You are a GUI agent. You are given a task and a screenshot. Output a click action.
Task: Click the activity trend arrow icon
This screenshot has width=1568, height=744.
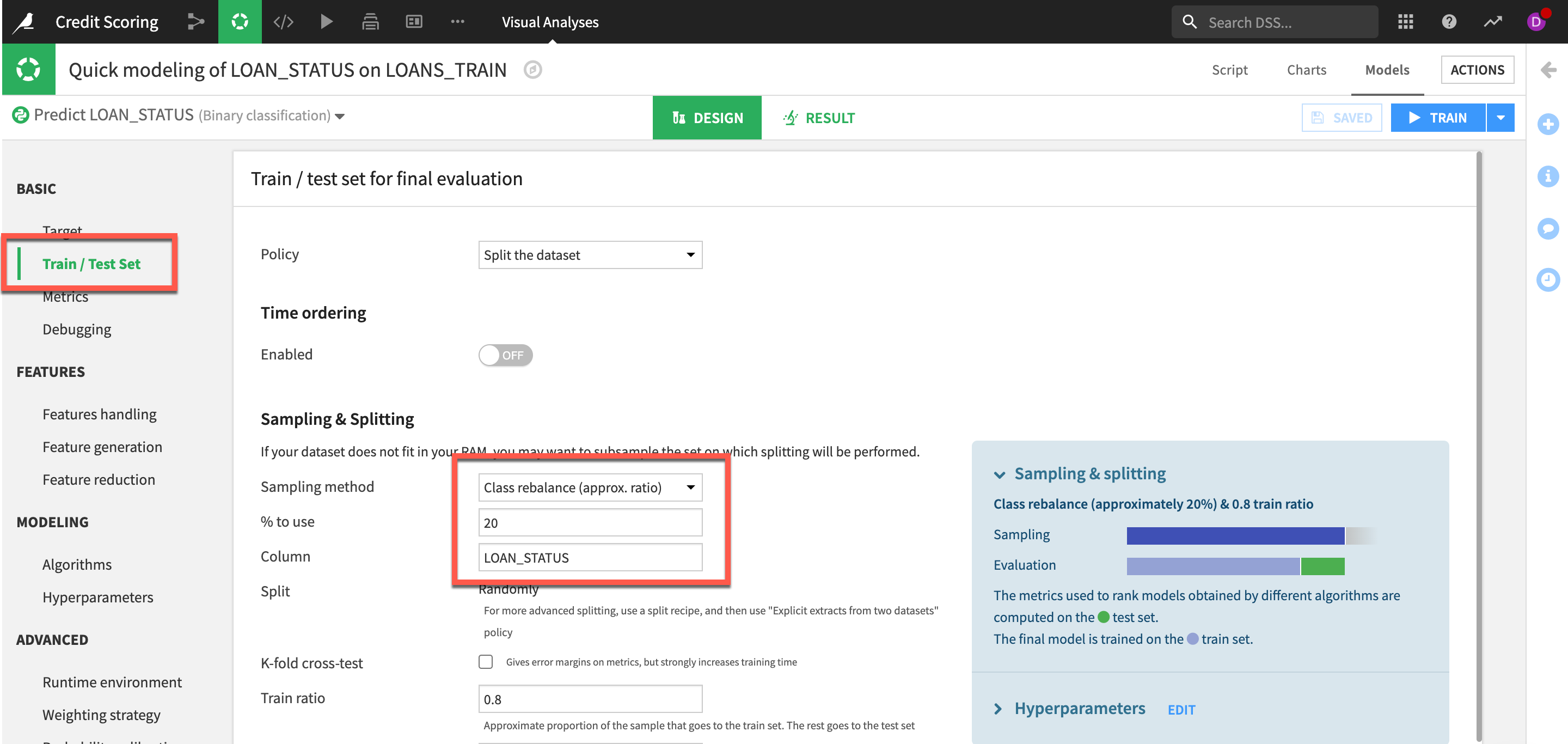1492,22
